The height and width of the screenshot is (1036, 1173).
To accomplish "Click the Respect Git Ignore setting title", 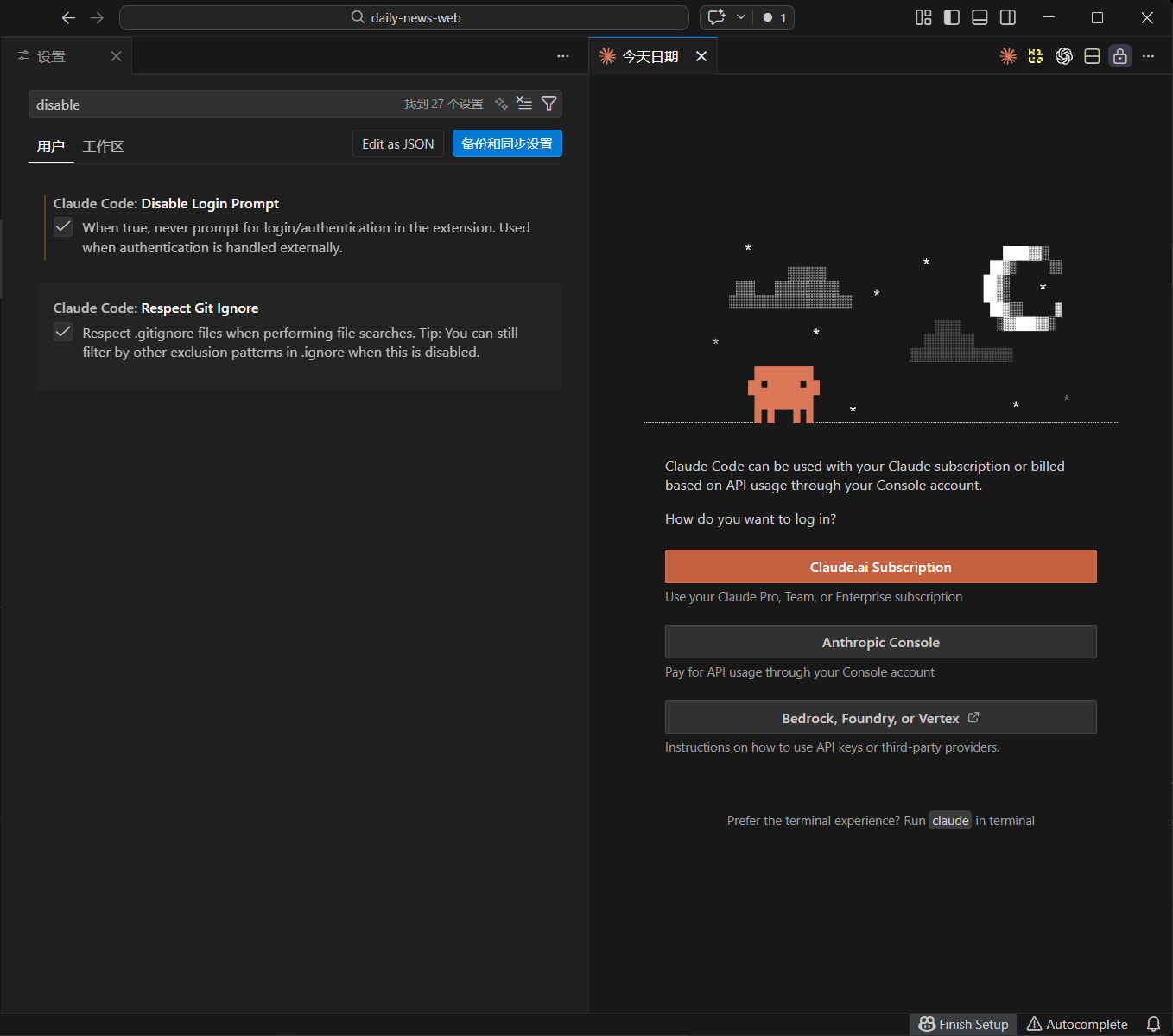I will (200, 308).
